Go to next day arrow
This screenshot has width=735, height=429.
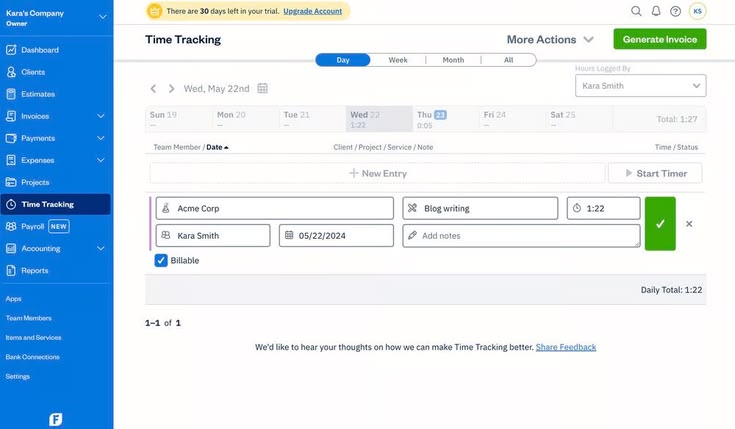tap(171, 89)
